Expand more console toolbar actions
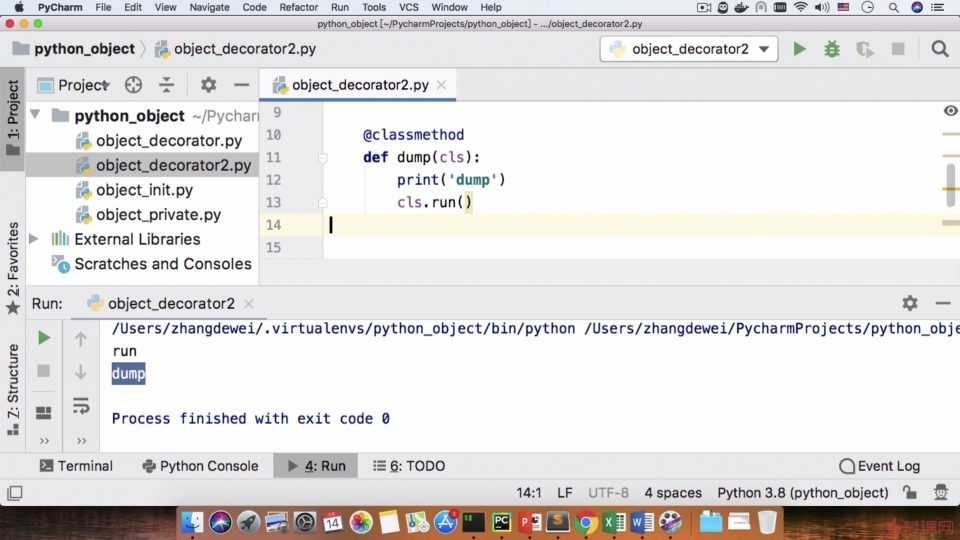960x540 pixels. 81,441
